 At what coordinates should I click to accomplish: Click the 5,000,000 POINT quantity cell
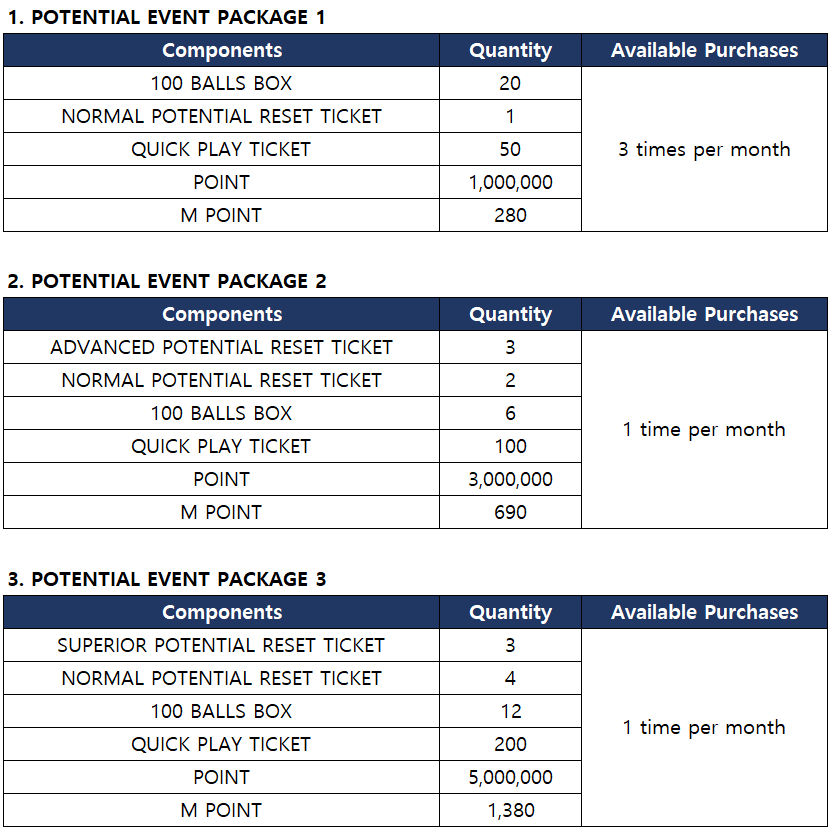pos(510,777)
